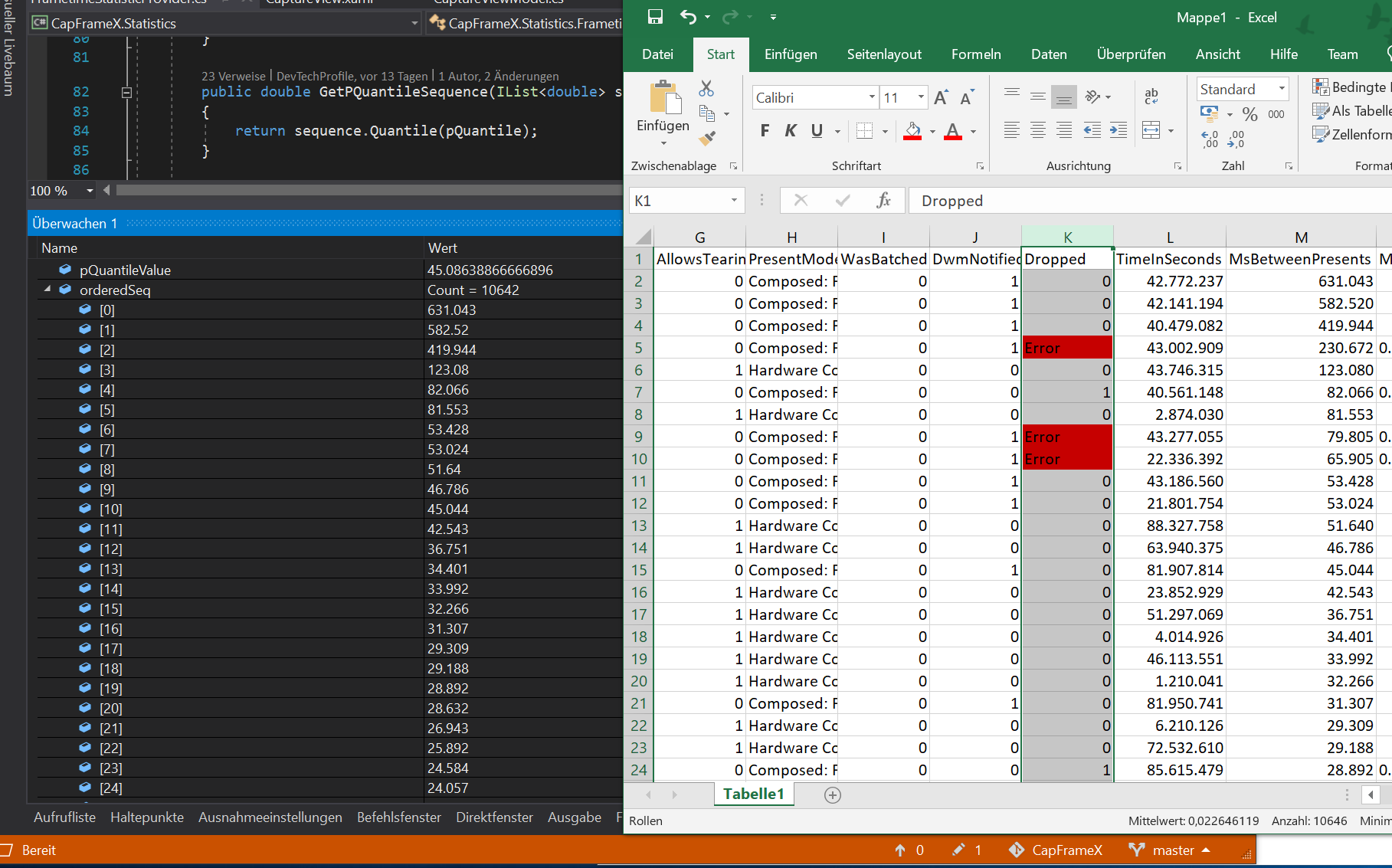
Task: Undo last action in Excel
Action: (688, 16)
